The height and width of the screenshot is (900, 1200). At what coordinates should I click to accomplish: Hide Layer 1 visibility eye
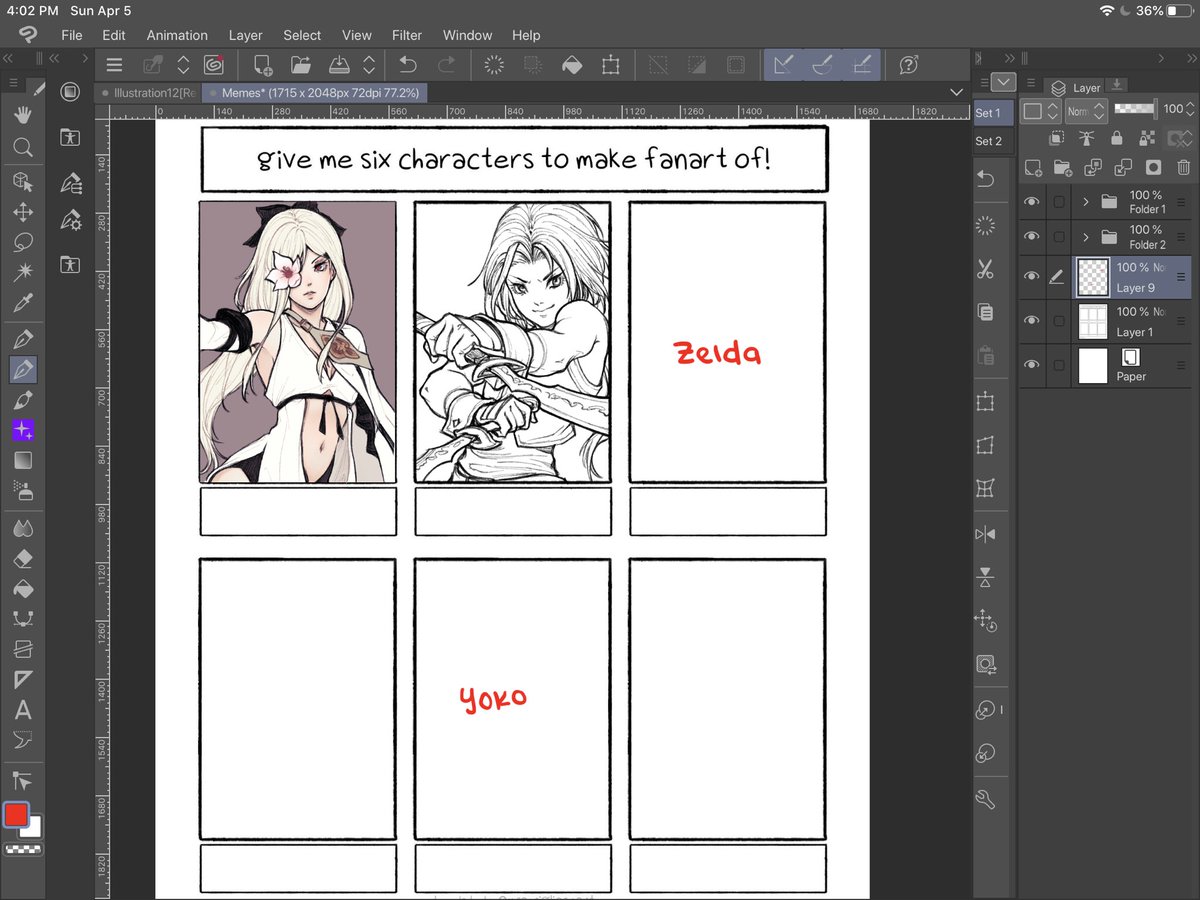click(x=1032, y=321)
